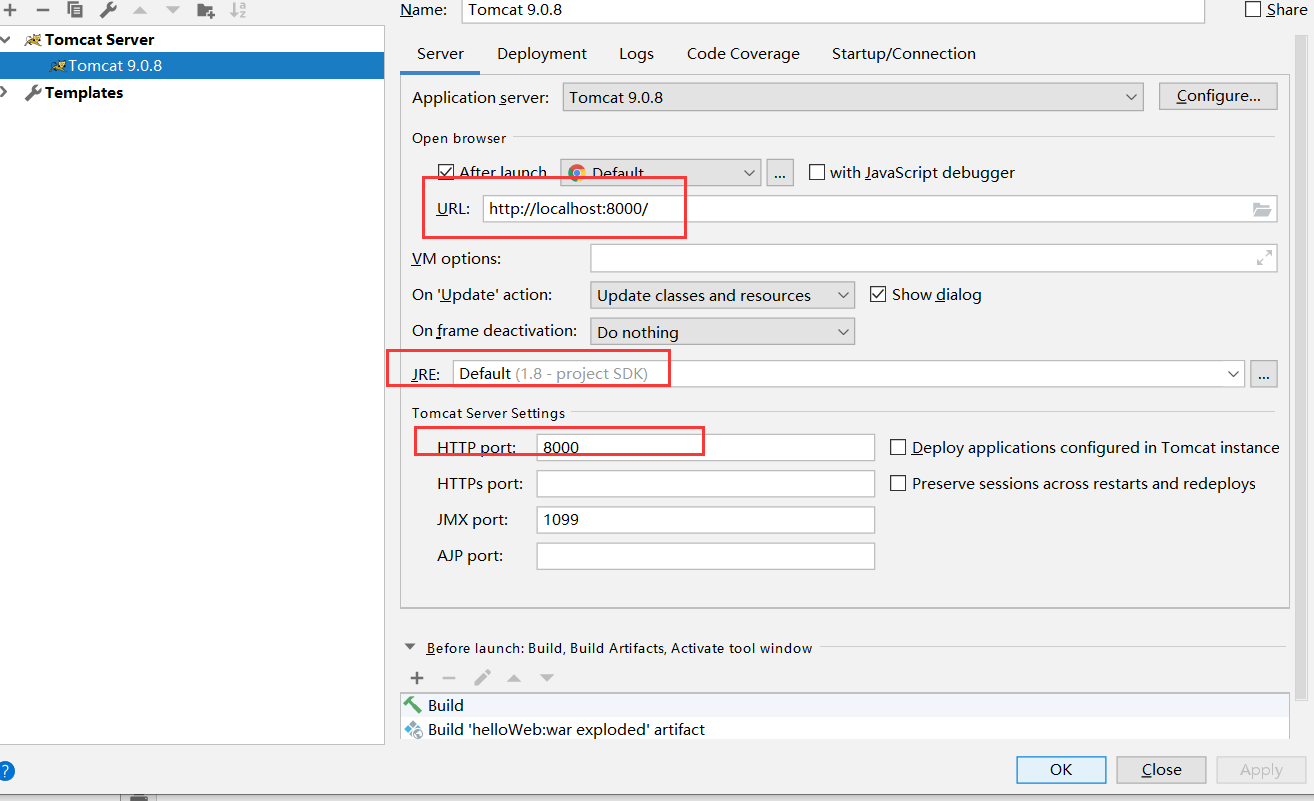Screen dimensions: 1314x801
Task: Open Application server dropdown
Action: point(853,97)
